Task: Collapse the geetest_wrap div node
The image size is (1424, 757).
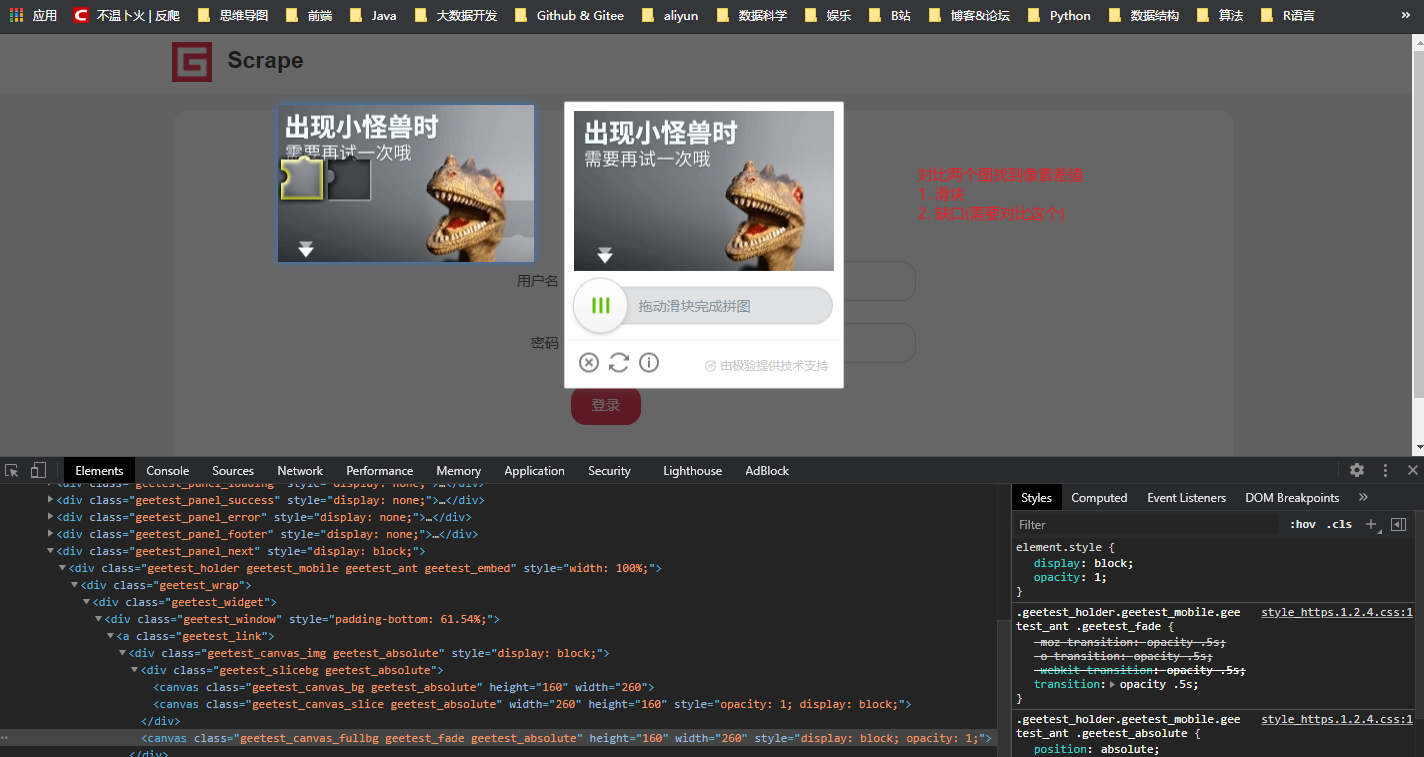Action: [75, 585]
